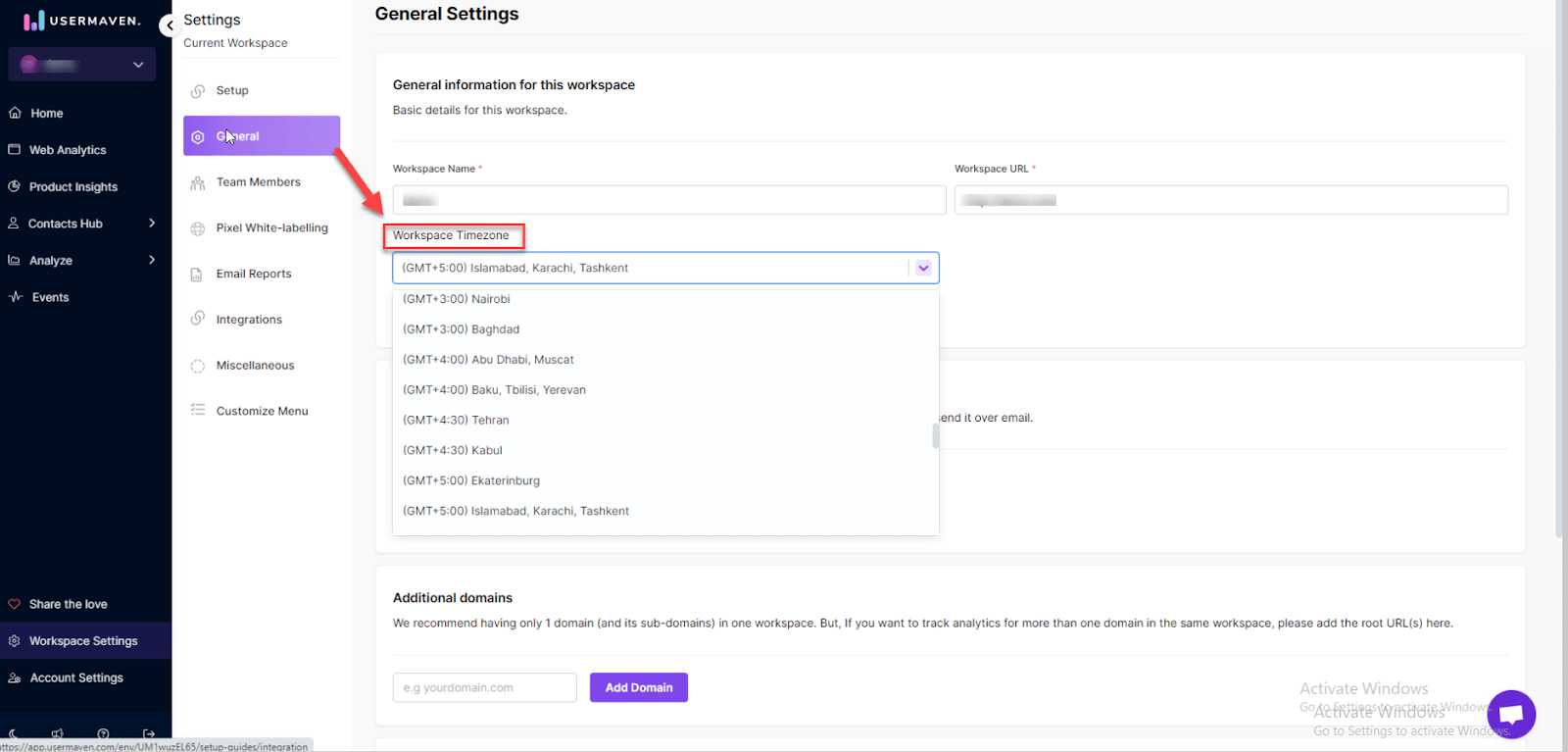Screen dimensions: 1568x752
Task: Open Pixel White-labelling settings
Action: click(x=272, y=227)
